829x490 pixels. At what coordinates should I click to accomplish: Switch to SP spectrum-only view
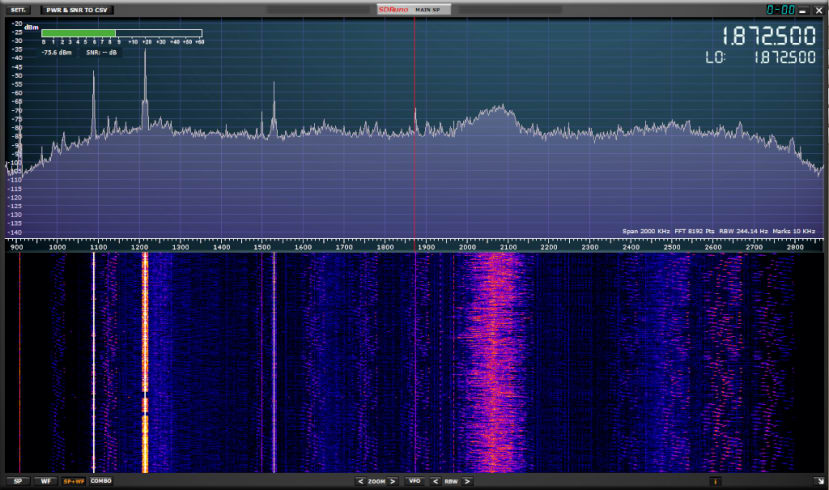click(18, 481)
